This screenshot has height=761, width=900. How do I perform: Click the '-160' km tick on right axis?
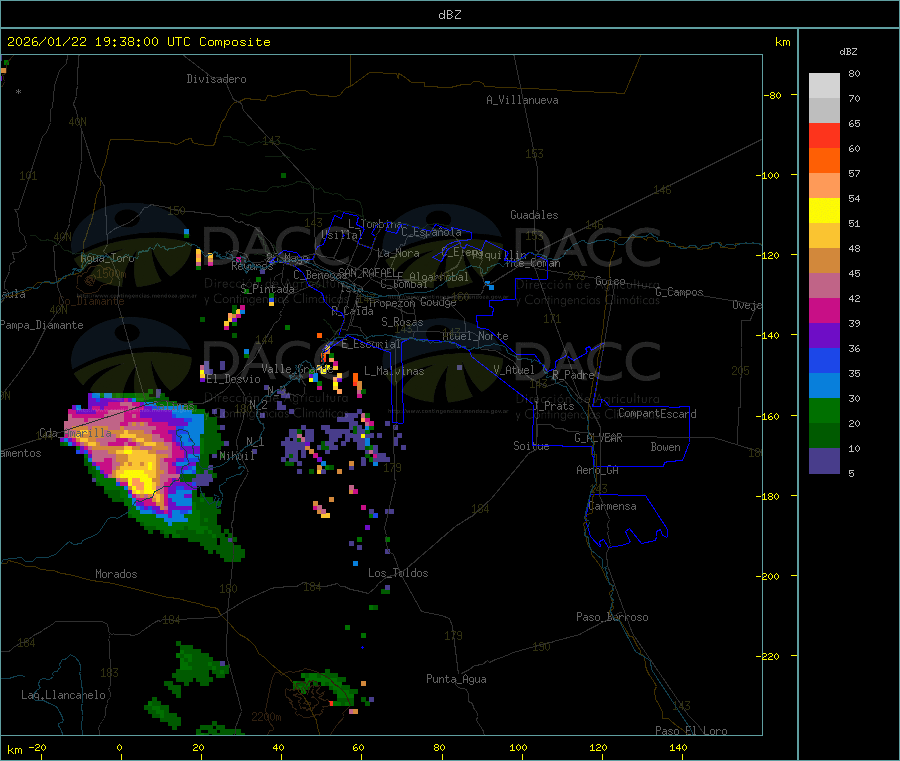pyautogui.click(x=767, y=416)
